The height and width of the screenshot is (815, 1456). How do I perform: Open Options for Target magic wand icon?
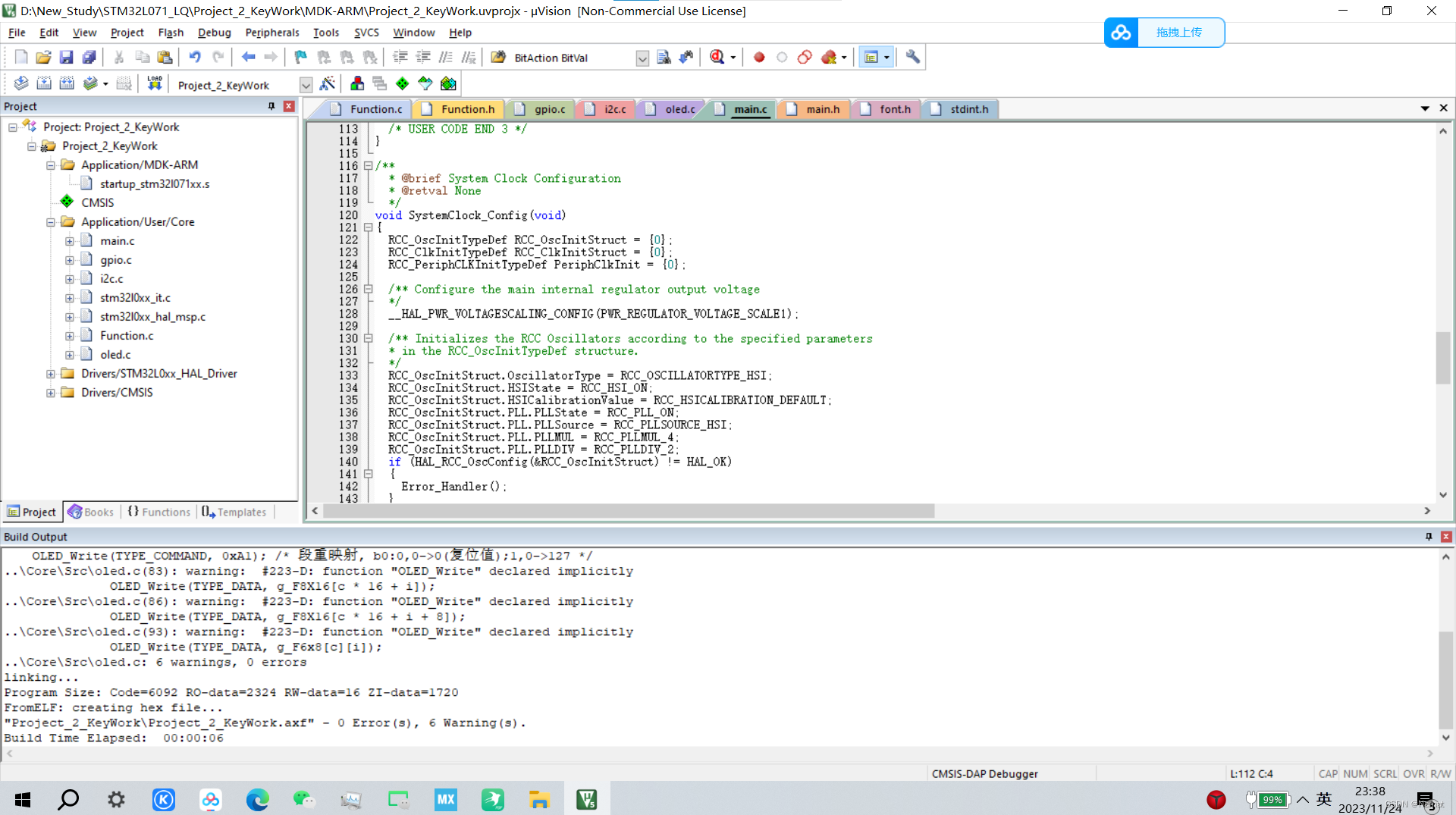pos(328,83)
